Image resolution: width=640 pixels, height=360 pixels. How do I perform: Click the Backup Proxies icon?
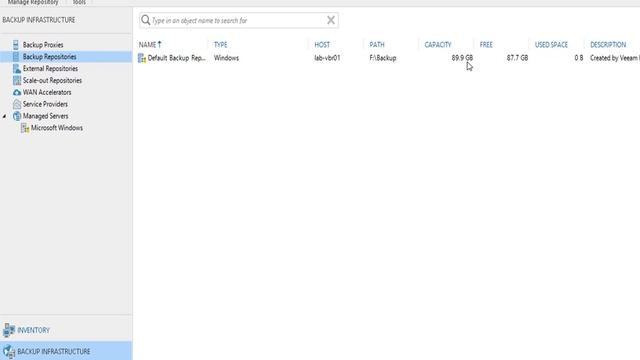pos(16,45)
